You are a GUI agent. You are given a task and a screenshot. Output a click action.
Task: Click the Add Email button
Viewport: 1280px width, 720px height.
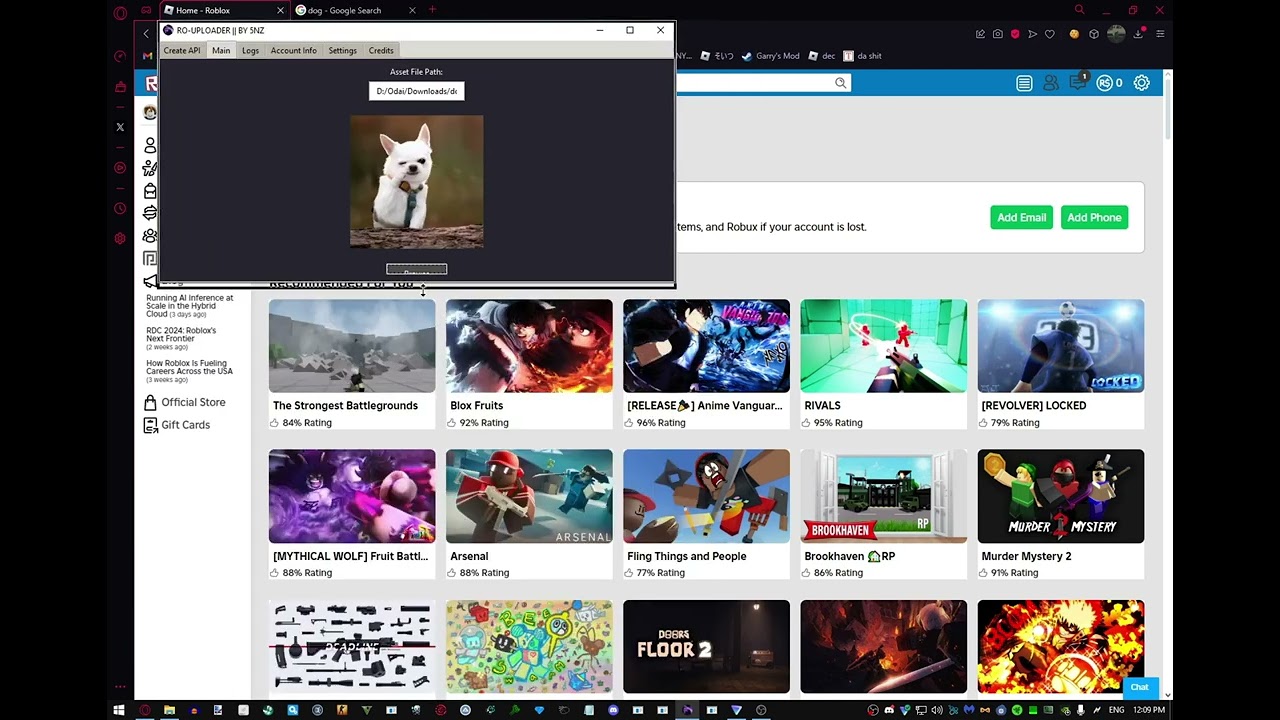[x=1021, y=217]
